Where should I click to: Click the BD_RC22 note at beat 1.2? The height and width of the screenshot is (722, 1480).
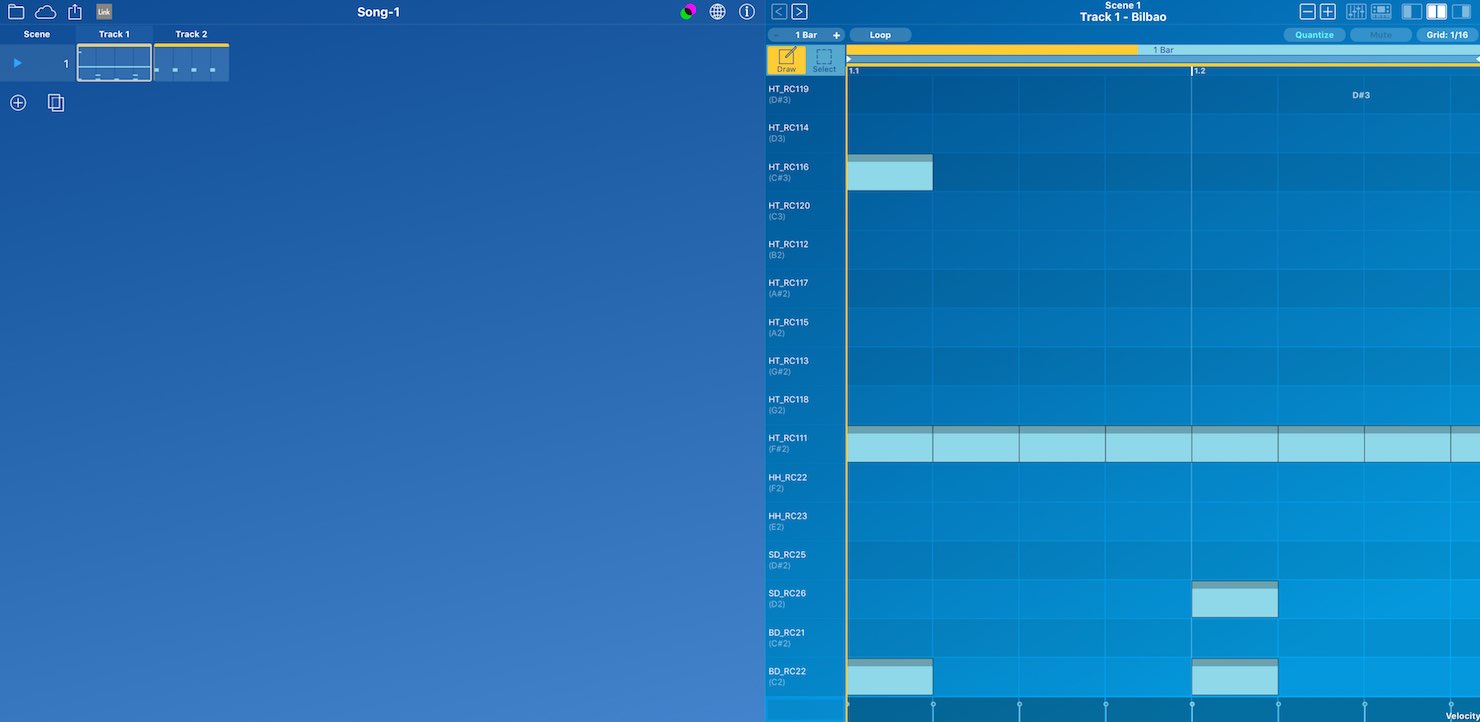pos(1235,677)
